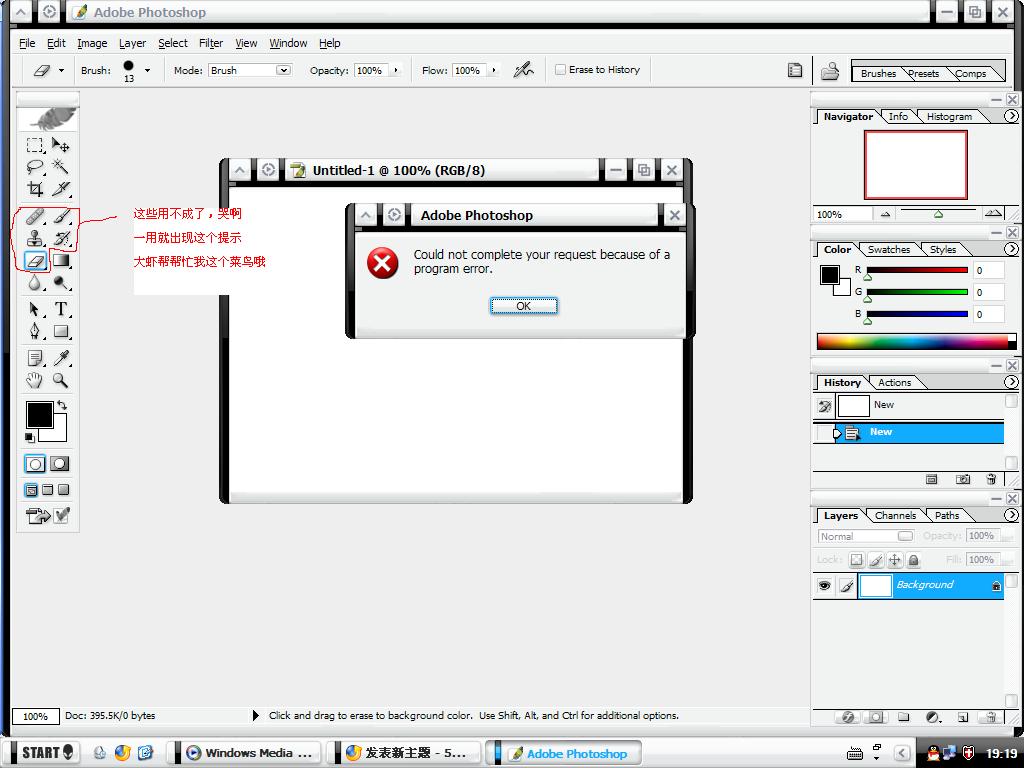Image resolution: width=1024 pixels, height=768 pixels.
Task: Pick the Hand tool
Action: [x=35, y=380]
